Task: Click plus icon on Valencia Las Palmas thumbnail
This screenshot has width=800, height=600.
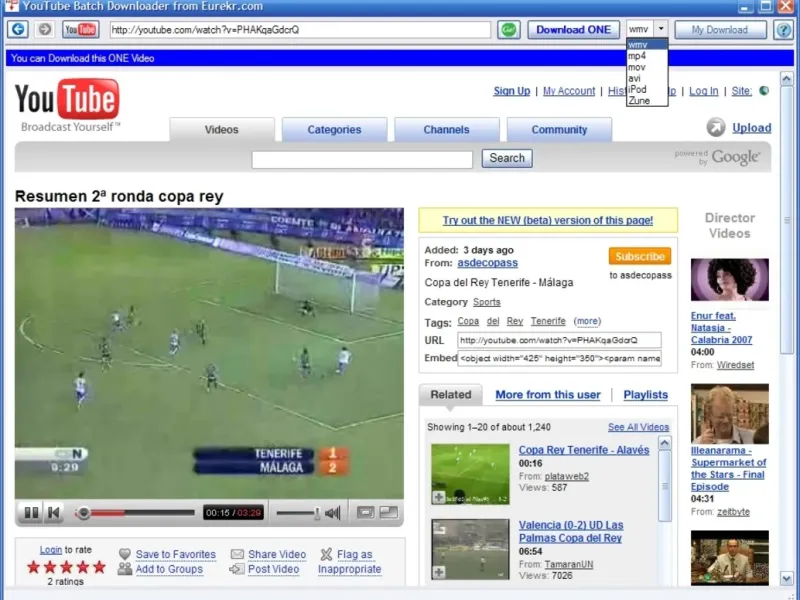Action: coord(438,572)
